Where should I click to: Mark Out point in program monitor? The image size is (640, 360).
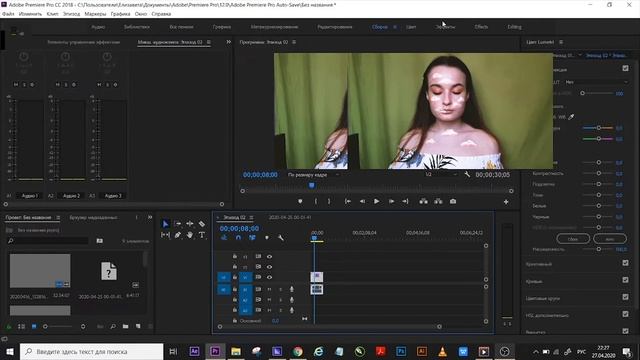[329, 201]
